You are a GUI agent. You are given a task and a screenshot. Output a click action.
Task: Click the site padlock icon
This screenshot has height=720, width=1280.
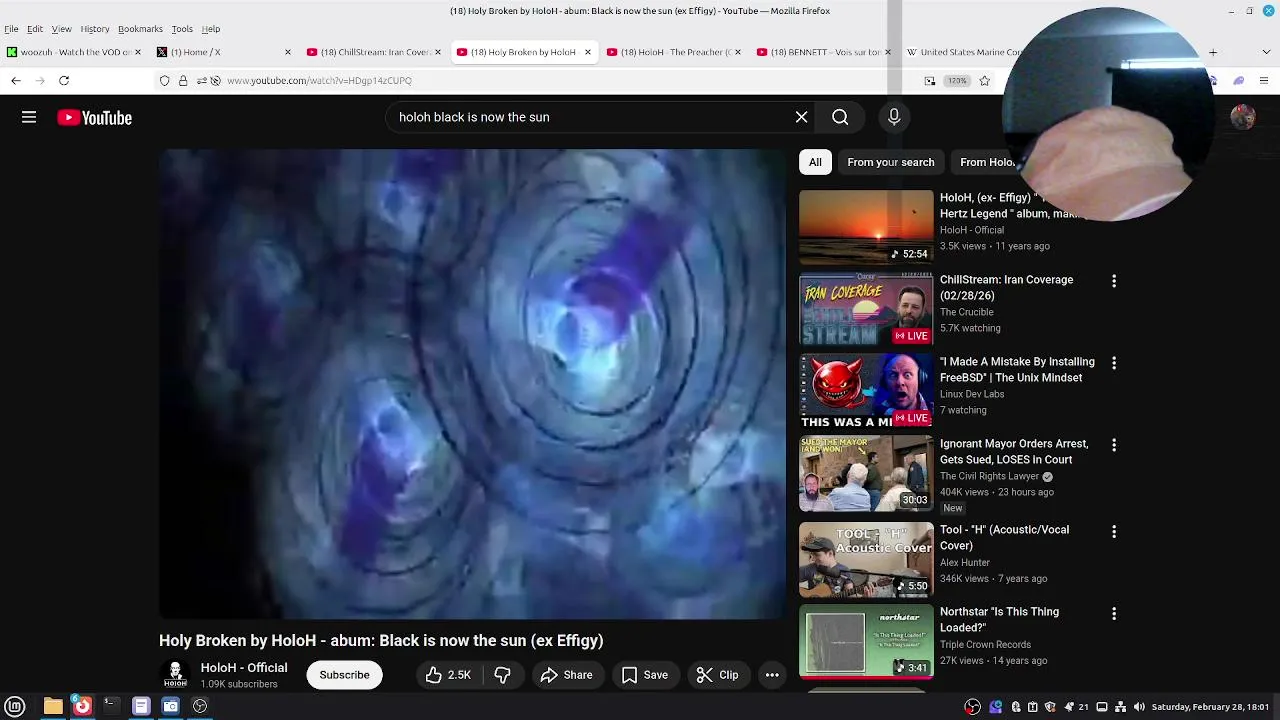pyautogui.click(x=183, y=80)
